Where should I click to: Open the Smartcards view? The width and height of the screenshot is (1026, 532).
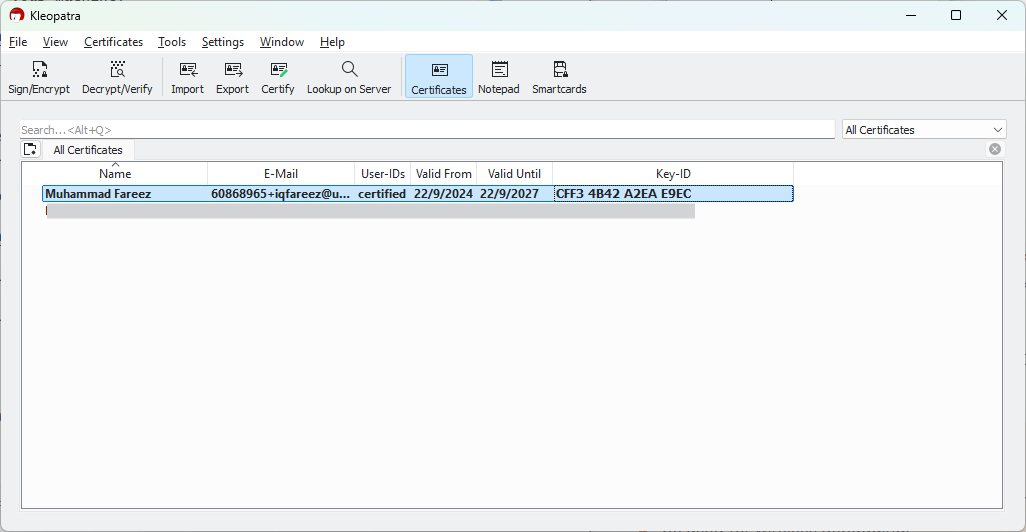click(559, 77)
